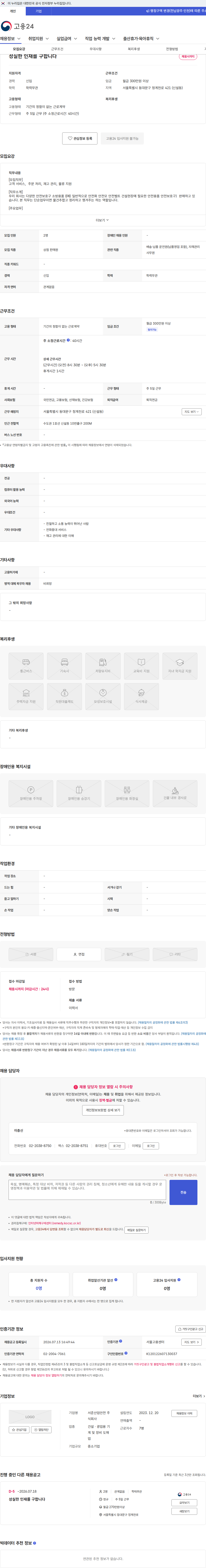206x1568 pixels.
Task: Toggle the 관심기업 star button
Action: 19,1429
